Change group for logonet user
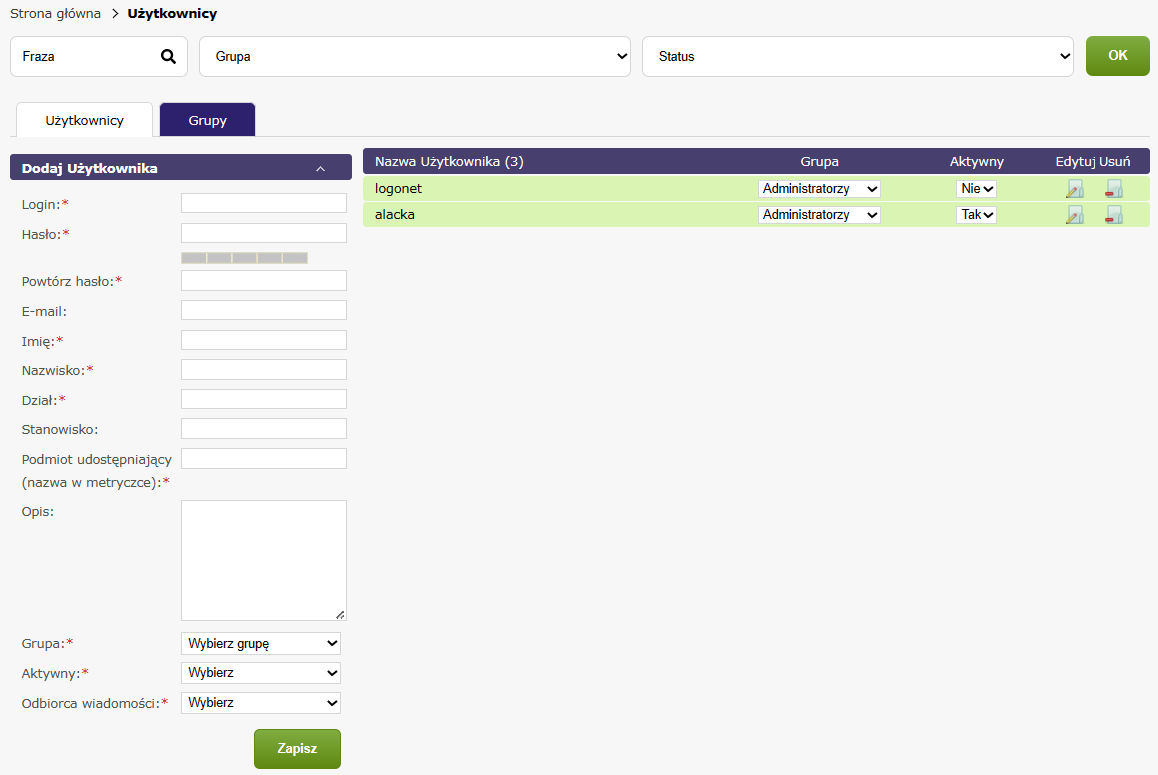 click(x=819, y=189)
